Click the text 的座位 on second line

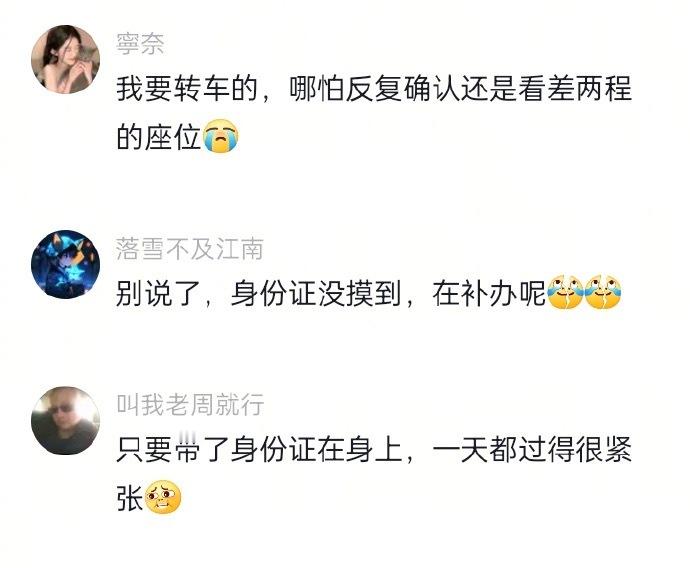coord(159,136)
